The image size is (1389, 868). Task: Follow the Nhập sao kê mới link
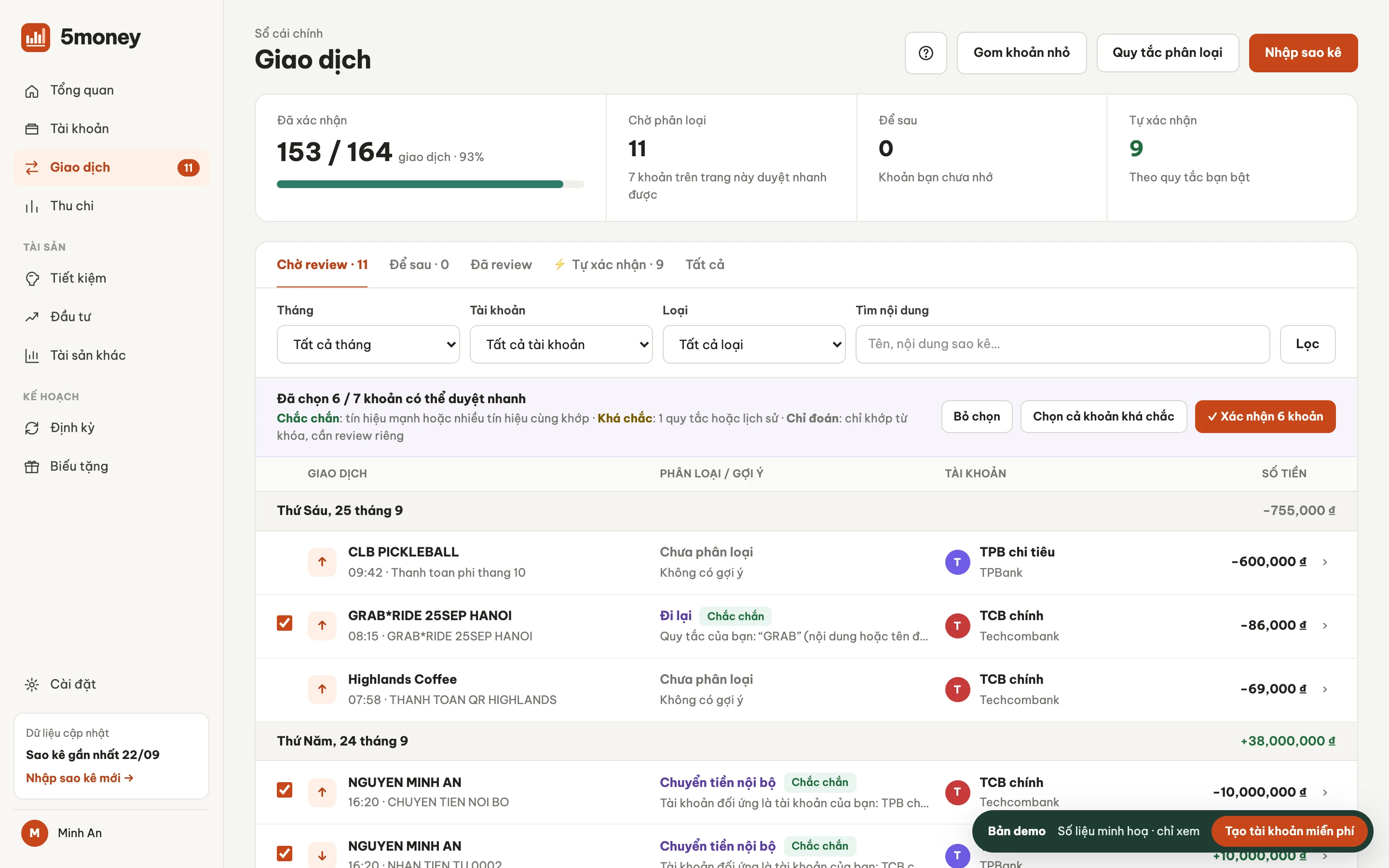click(x=80, y=778)
